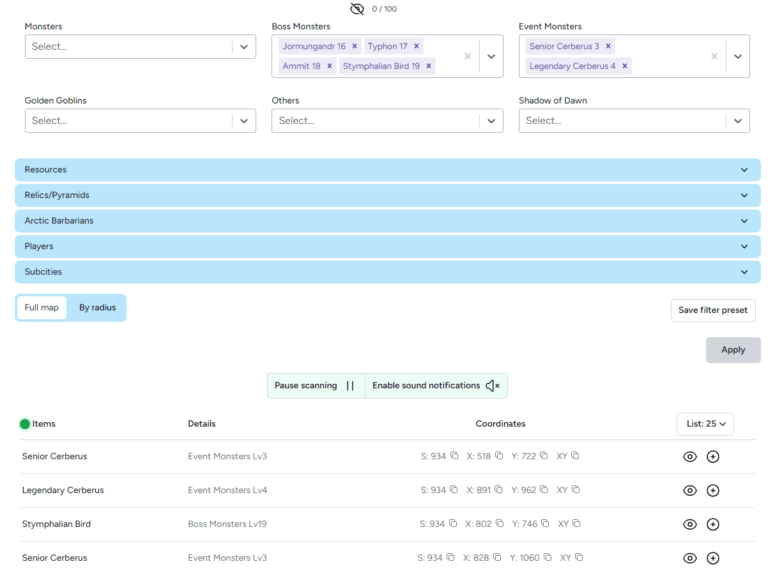The height and width of the screenshot is (571, 768).
Task: Click plus icon on Legendary Cerberus row
Action: tap(713, 490)
